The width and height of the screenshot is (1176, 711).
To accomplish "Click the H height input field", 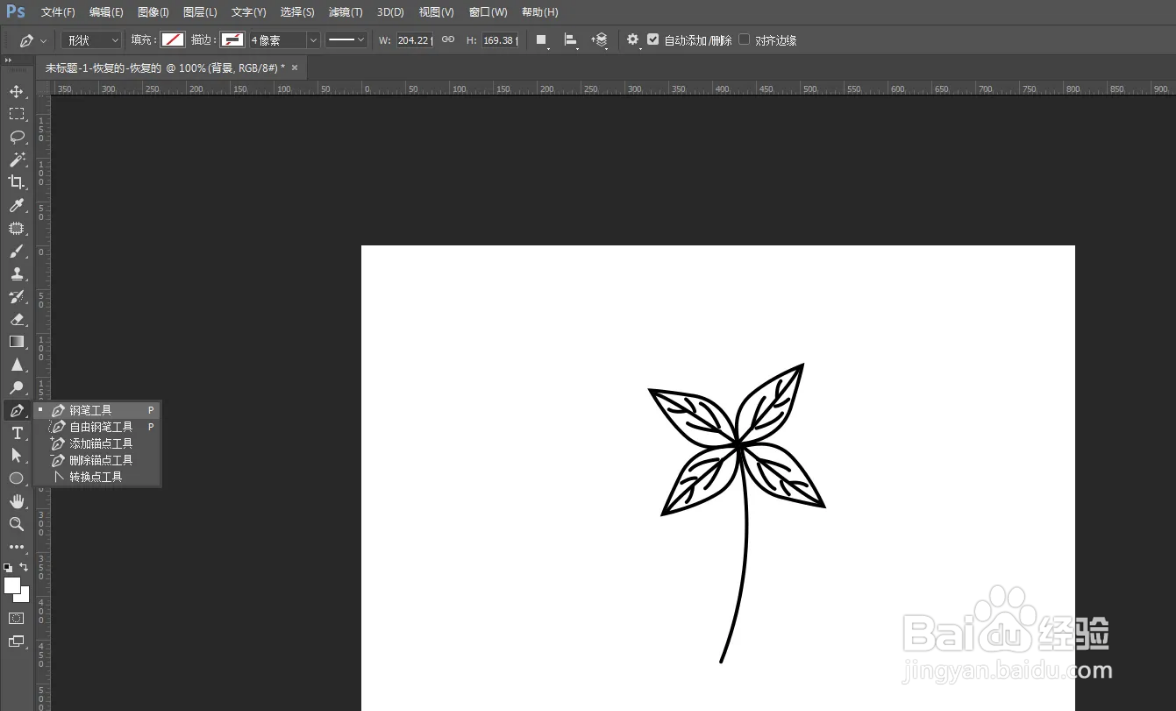I will point(500,40).
